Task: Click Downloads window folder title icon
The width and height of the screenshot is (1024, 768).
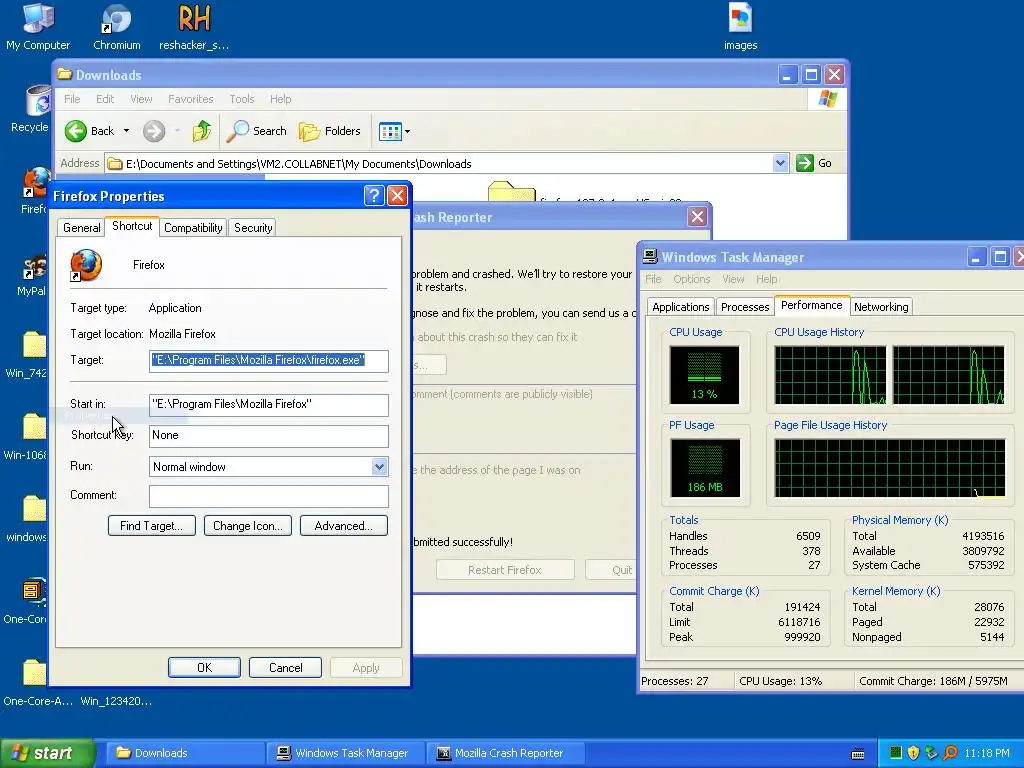Action: [x=64, y=74]
